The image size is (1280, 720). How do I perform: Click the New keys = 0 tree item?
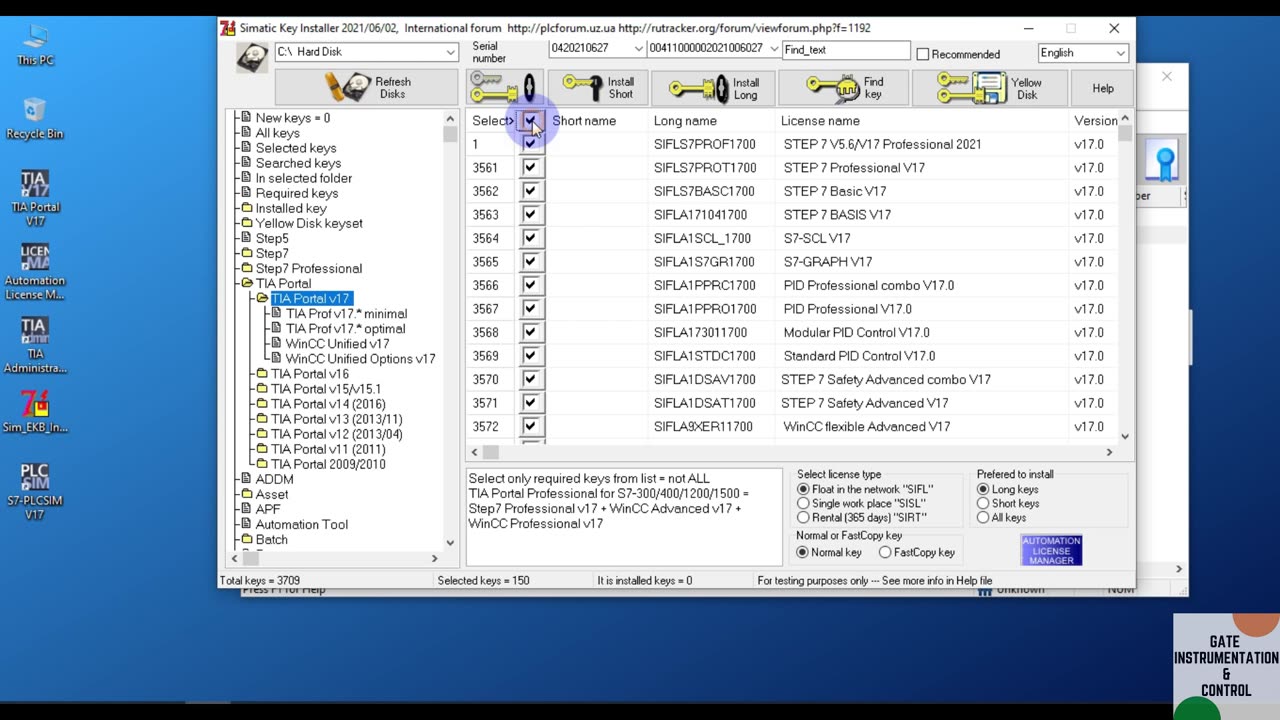[x=292, y=118]
